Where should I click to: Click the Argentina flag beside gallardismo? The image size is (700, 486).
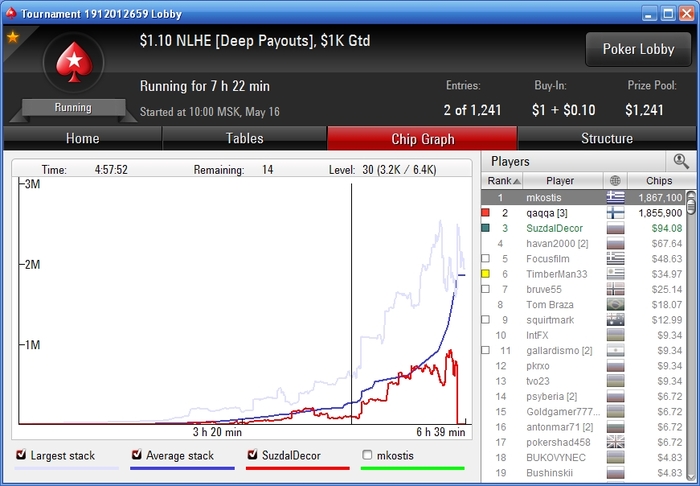[615, 350]
